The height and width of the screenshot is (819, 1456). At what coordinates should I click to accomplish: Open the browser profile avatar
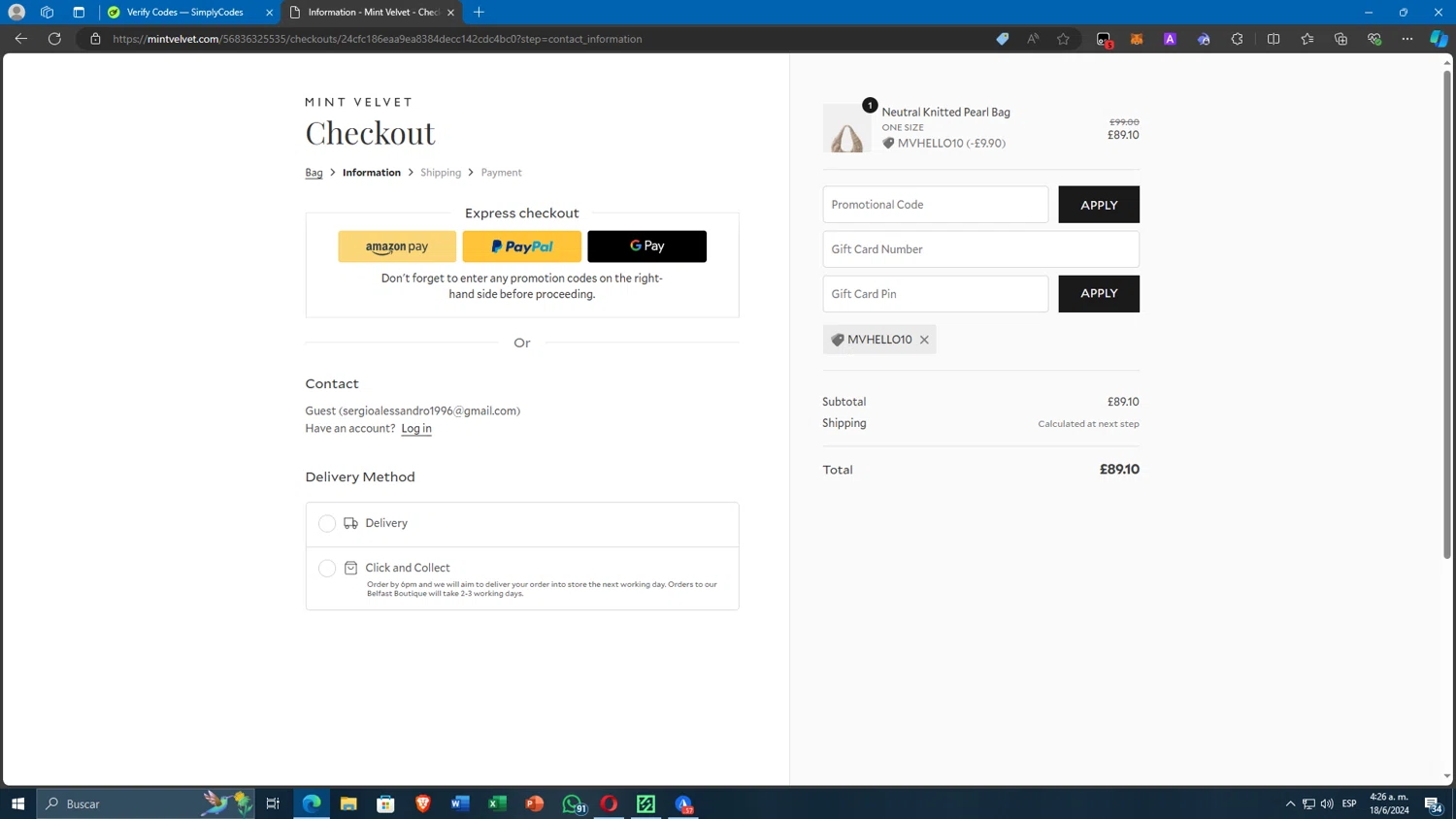click(x=17, y=13)
